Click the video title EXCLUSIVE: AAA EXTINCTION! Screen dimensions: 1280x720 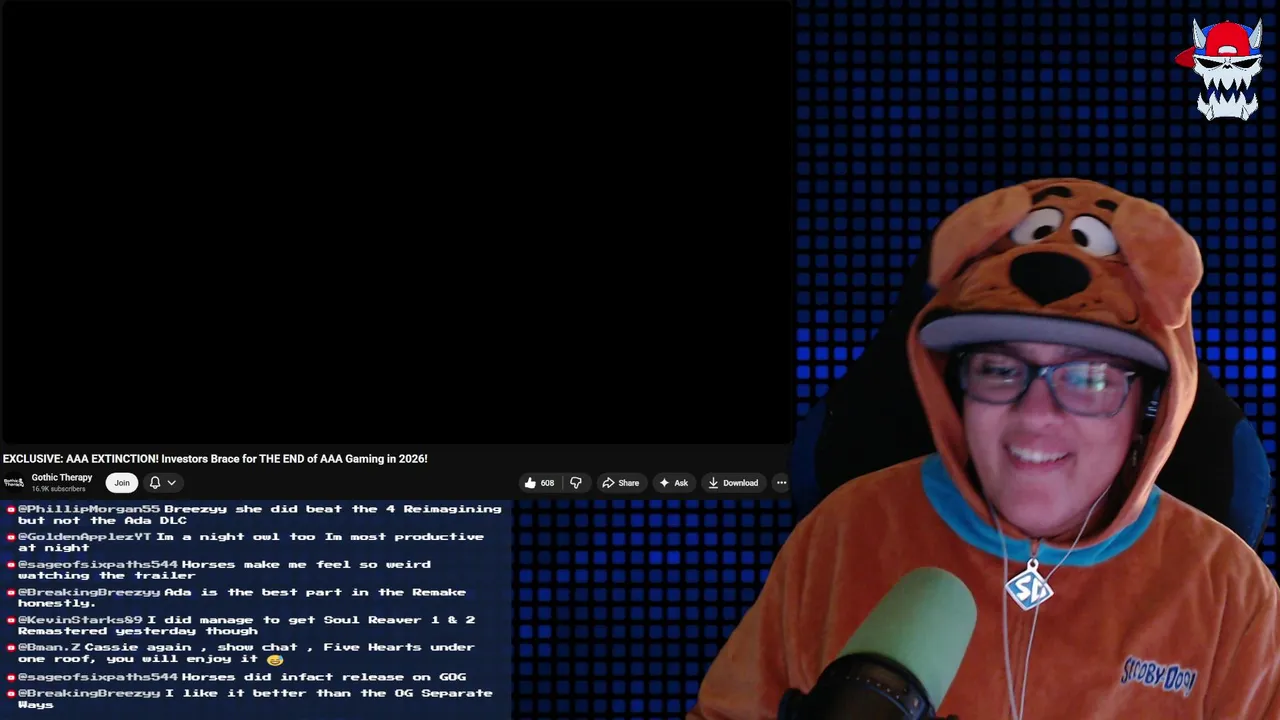[215, 459]
